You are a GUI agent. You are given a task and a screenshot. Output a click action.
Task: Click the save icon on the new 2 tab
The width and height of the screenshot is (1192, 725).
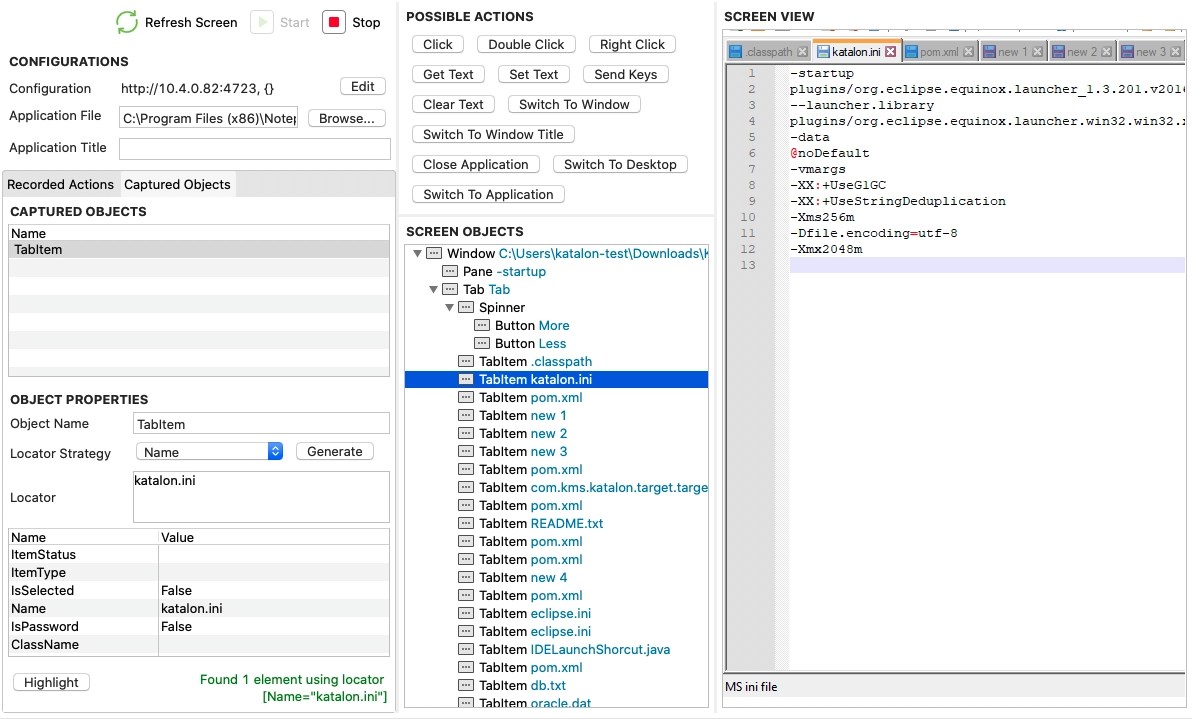click(1059, 49)
